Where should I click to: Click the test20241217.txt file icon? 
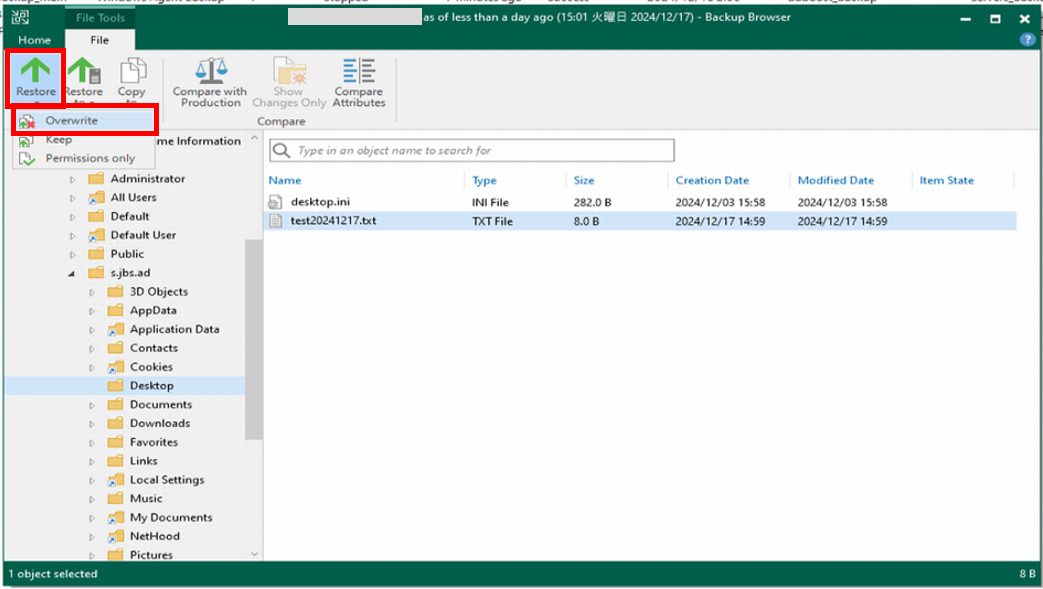point(275,220)
